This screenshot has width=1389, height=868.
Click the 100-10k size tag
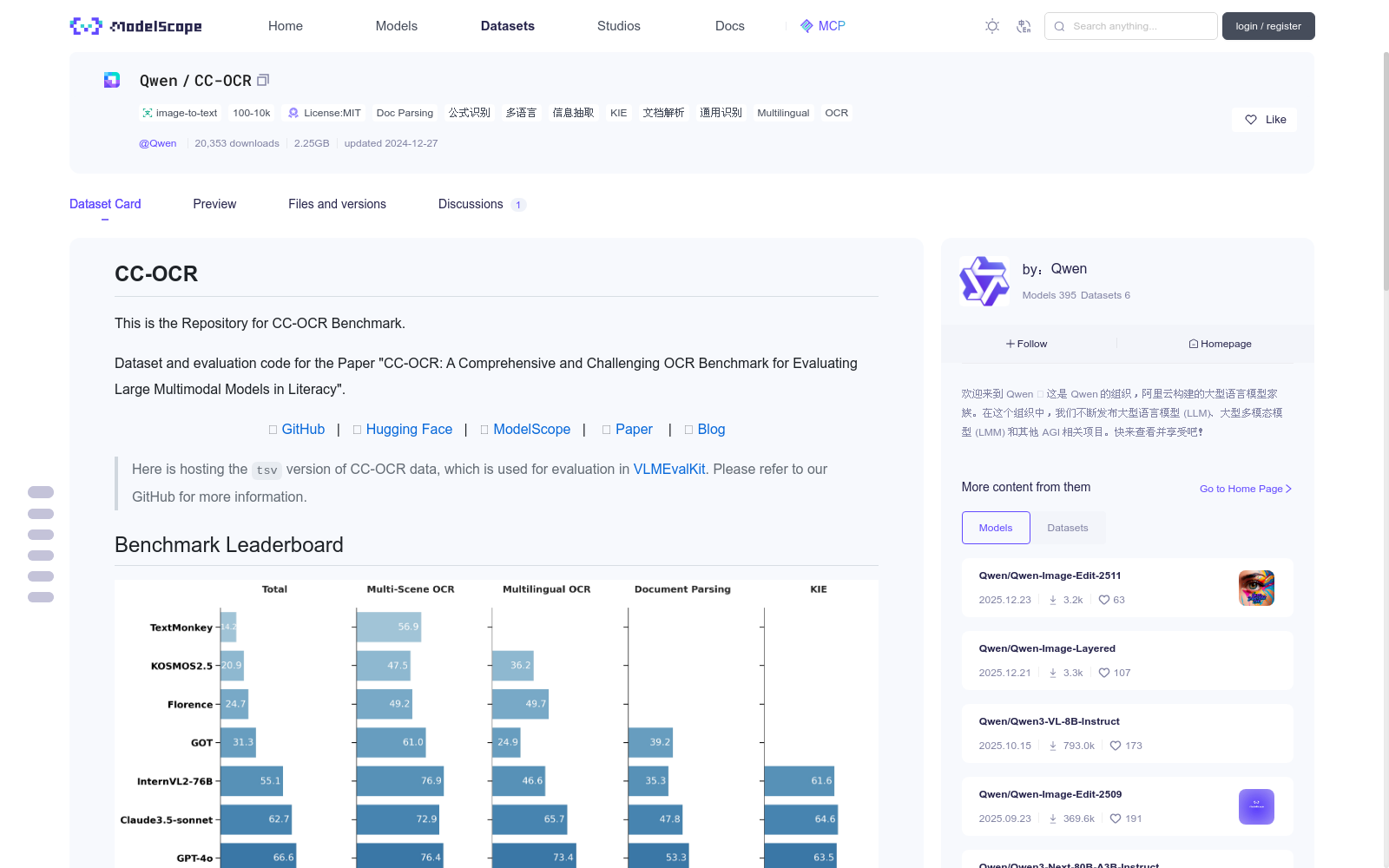tap(252, 113)
